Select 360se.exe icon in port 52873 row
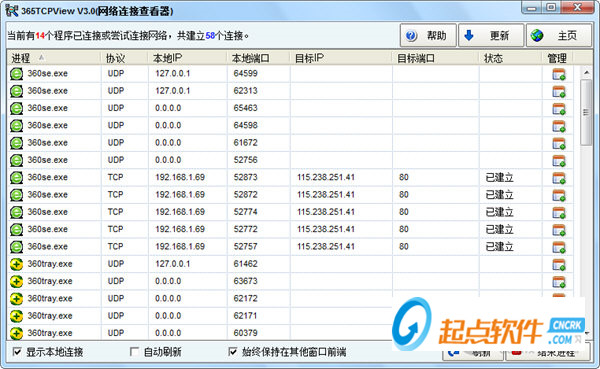This screenshot has width=600, height=369. 16,178
